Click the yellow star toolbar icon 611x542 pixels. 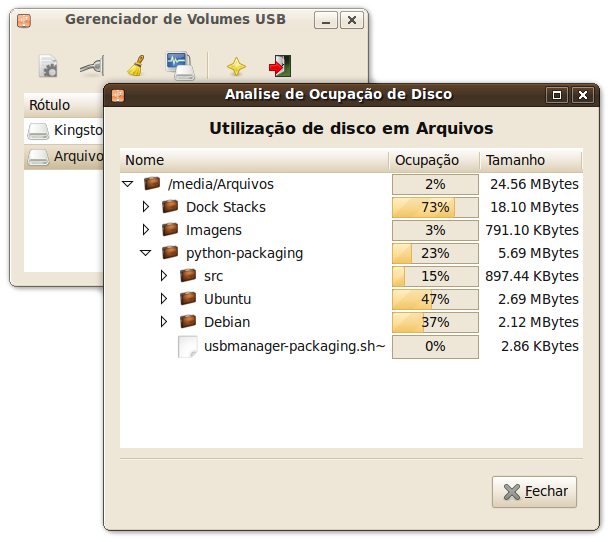click(237, 66)
